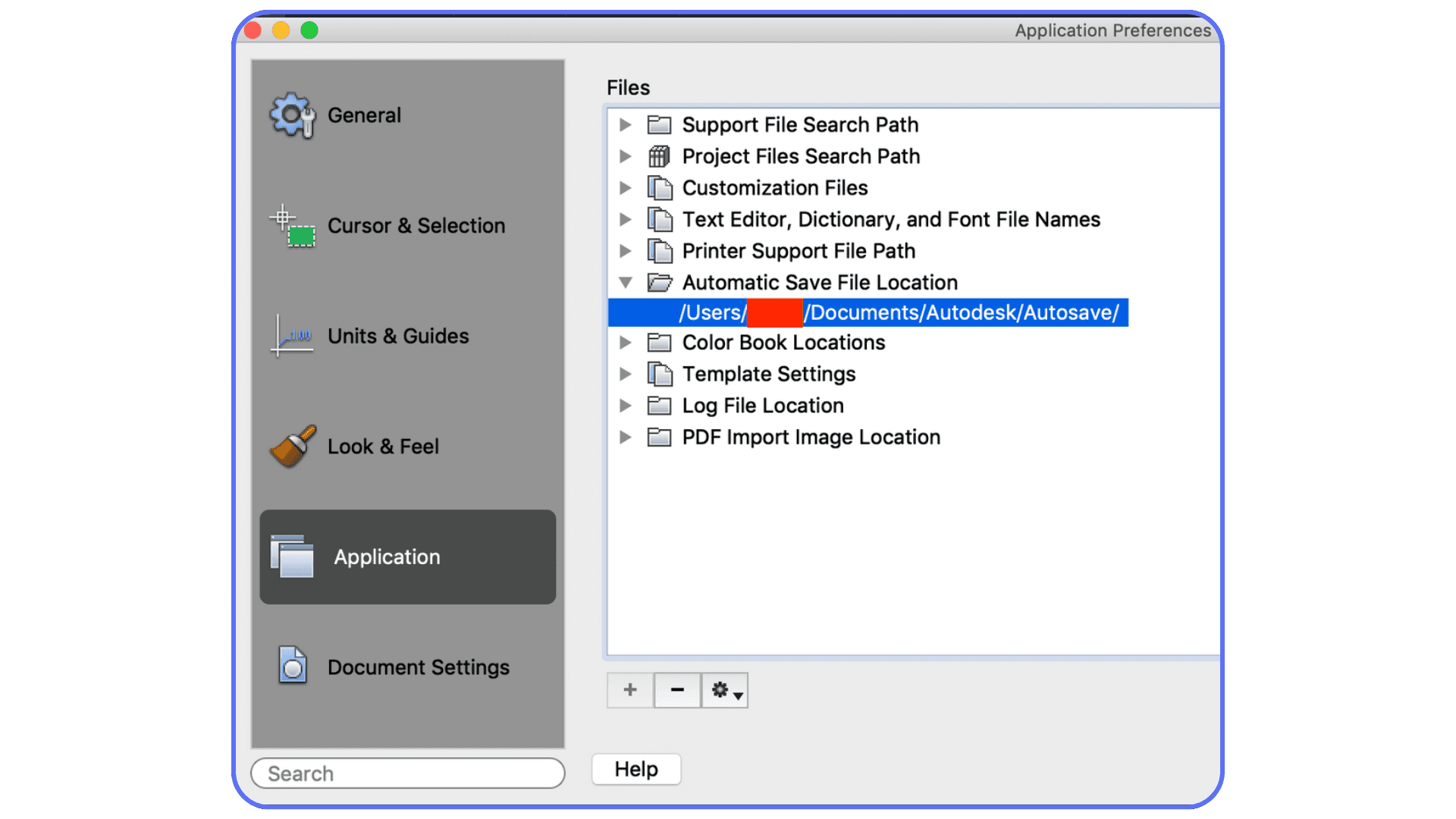Select Project Files Search Path label
Image resolution: width=1456 pixels, height=819 pixels.
801,156
